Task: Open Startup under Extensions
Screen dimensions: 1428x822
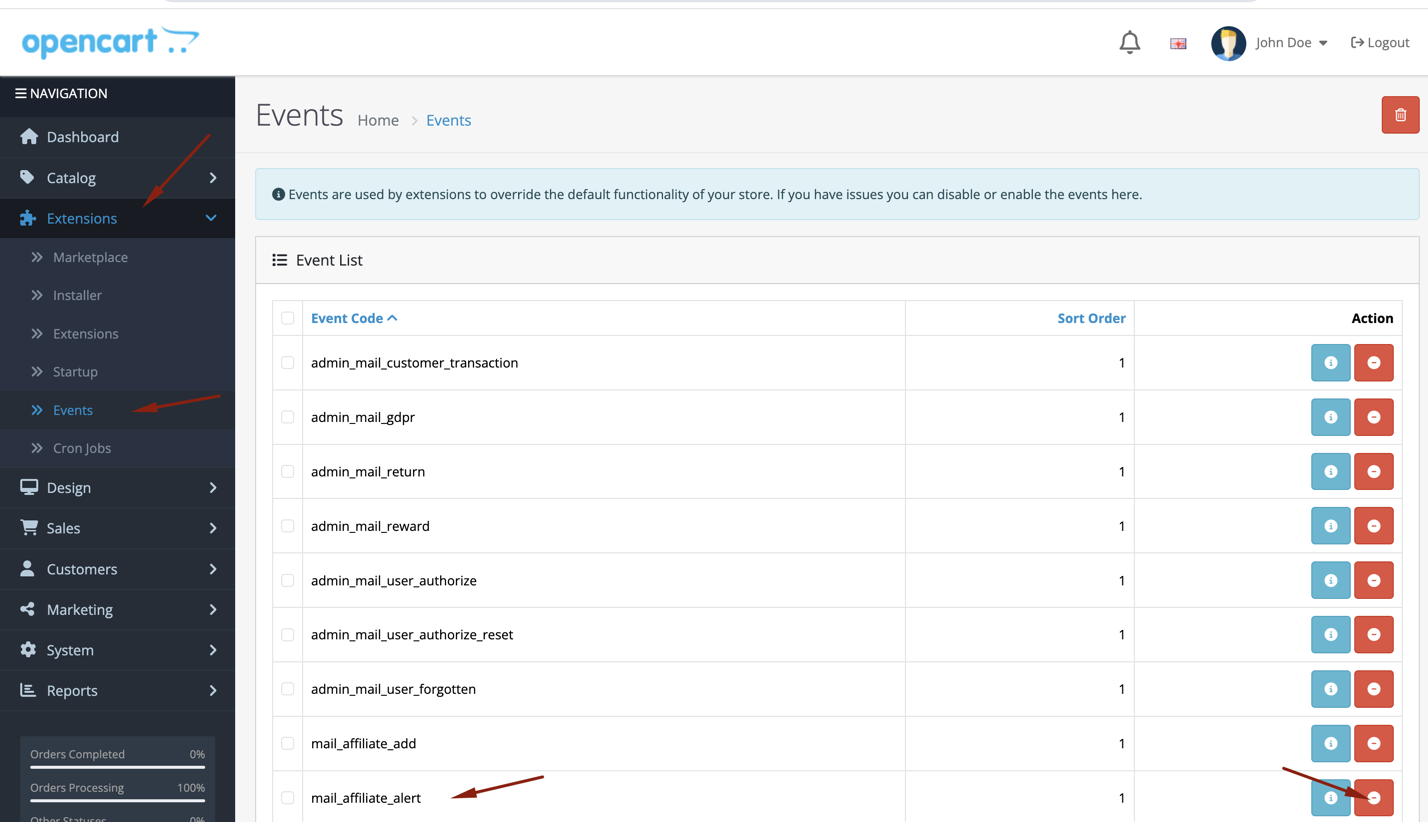Action: [117, 371]
